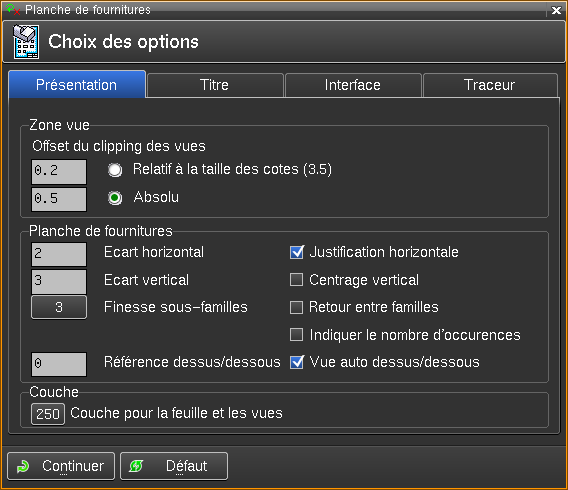Click the title bar application icon

point(13,10)
